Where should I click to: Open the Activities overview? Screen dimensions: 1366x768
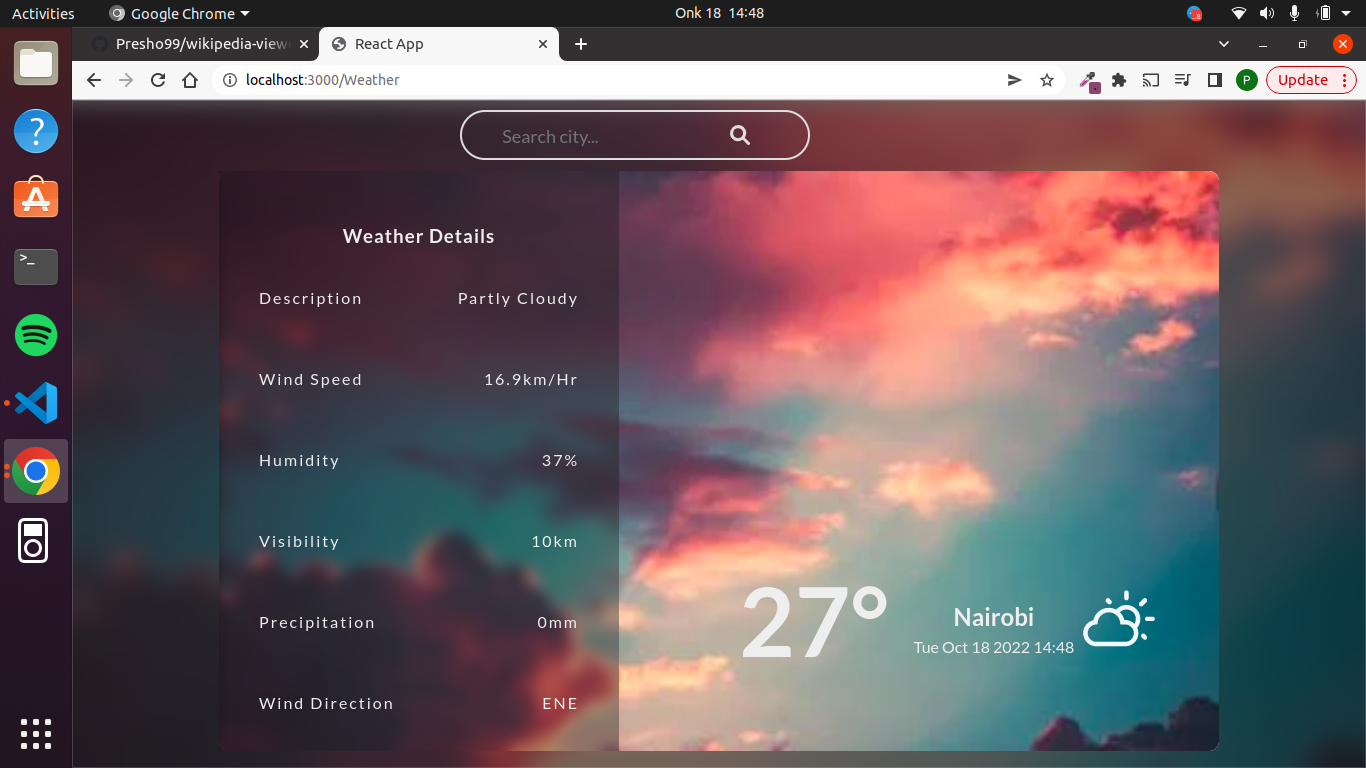pos(41,13)
